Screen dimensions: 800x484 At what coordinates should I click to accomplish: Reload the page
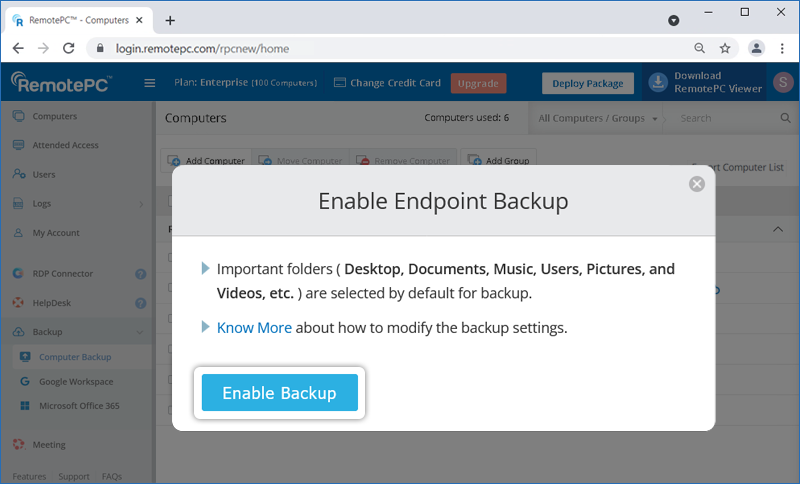(x=67, y=48)
